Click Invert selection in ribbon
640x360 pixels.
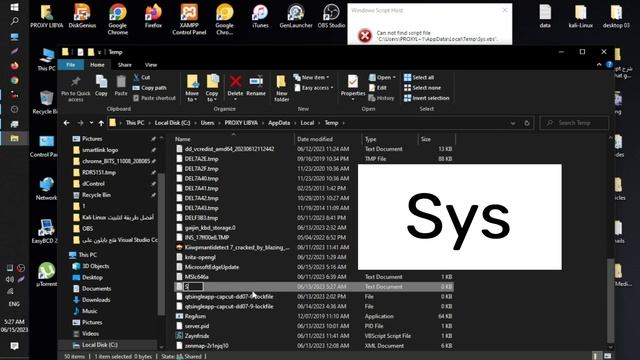coord(427,98)
